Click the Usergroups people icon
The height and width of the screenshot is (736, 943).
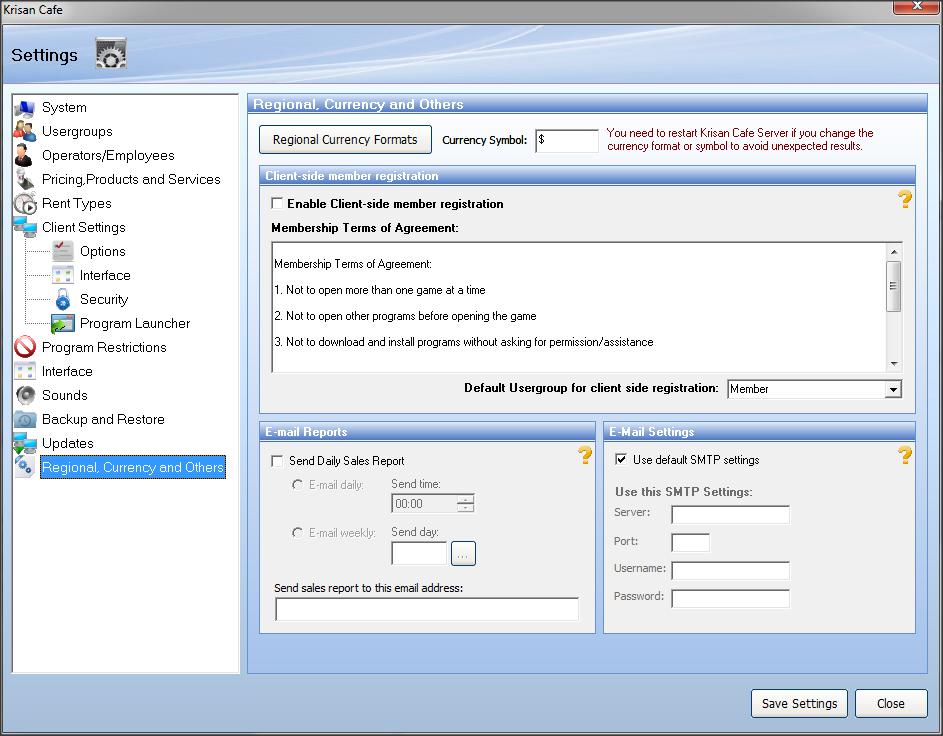[25, 131]
